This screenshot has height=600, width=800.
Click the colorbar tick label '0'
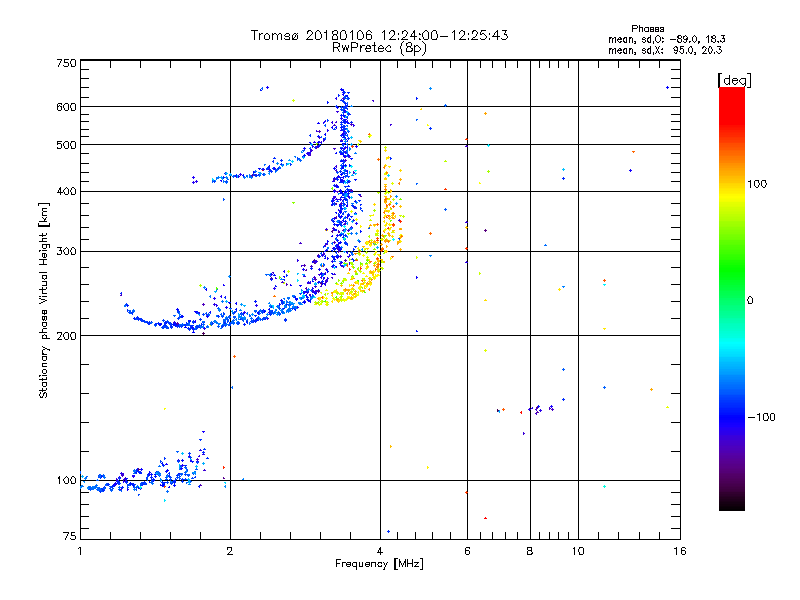[749, 301]
